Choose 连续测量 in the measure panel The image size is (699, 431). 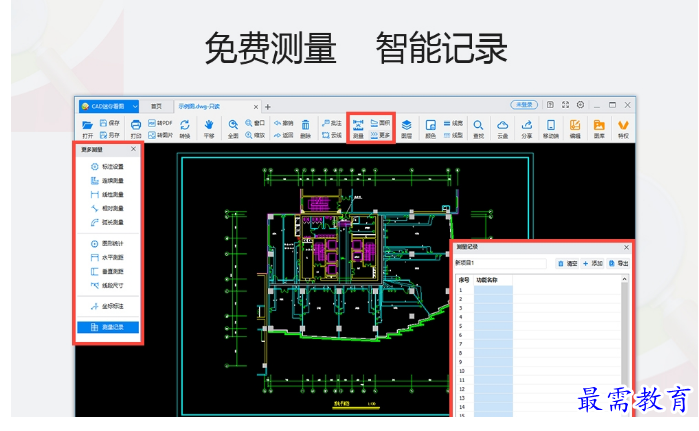click(x=107, y=181)
